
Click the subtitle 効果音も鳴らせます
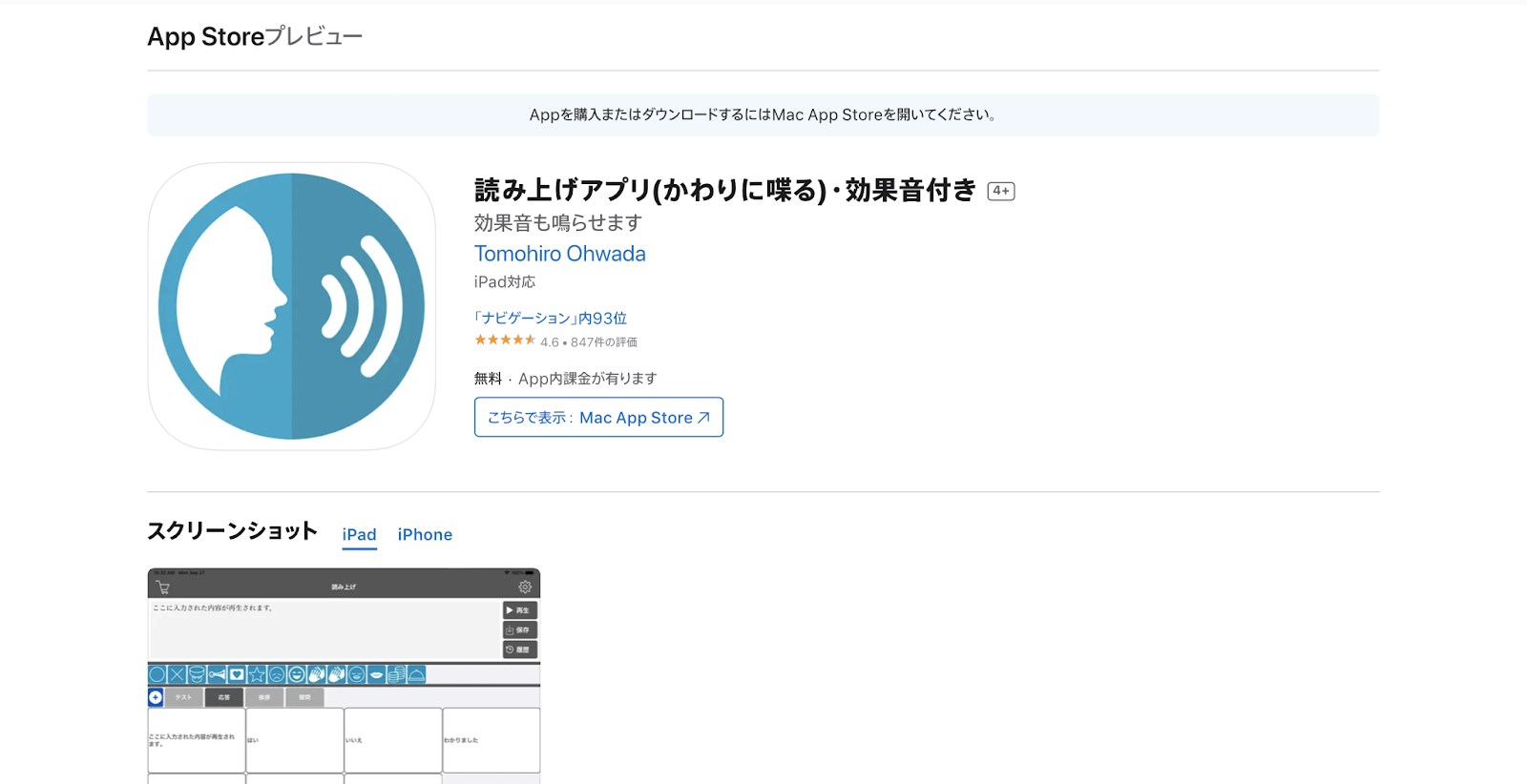point(558,223)
